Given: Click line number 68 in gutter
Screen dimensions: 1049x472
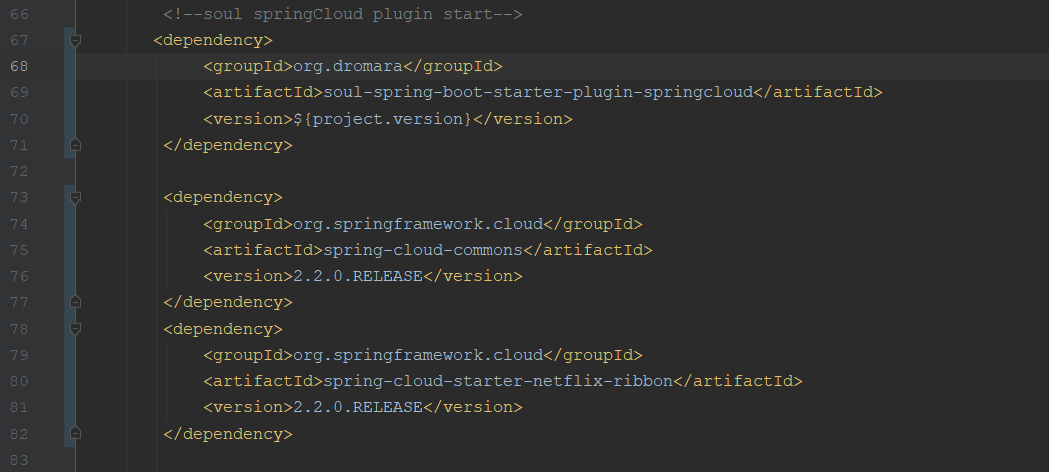Looking at the screenshot, I should click(19, 66).
